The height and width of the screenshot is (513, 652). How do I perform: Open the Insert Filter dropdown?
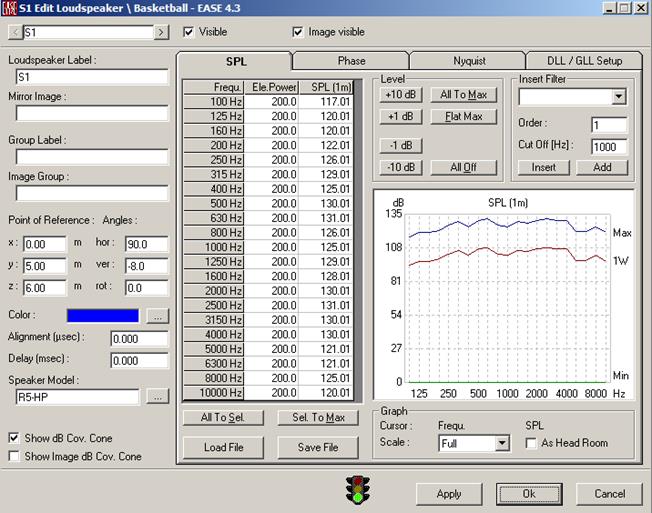(x=618, y=97)
